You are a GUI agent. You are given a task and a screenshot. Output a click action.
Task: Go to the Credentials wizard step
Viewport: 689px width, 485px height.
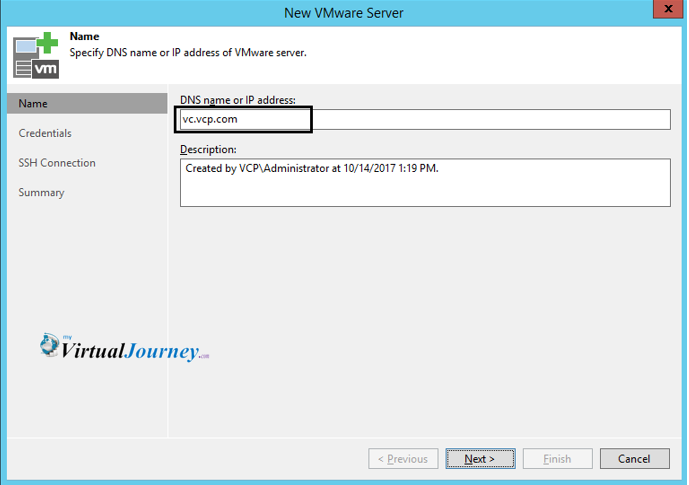pyautogui.click(x=45, y=133)
